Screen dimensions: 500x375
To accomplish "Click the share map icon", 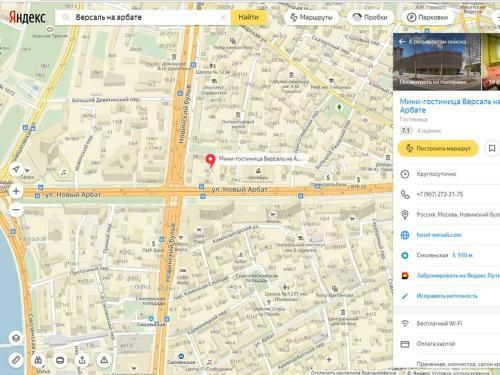I will (x=82, y=360).
